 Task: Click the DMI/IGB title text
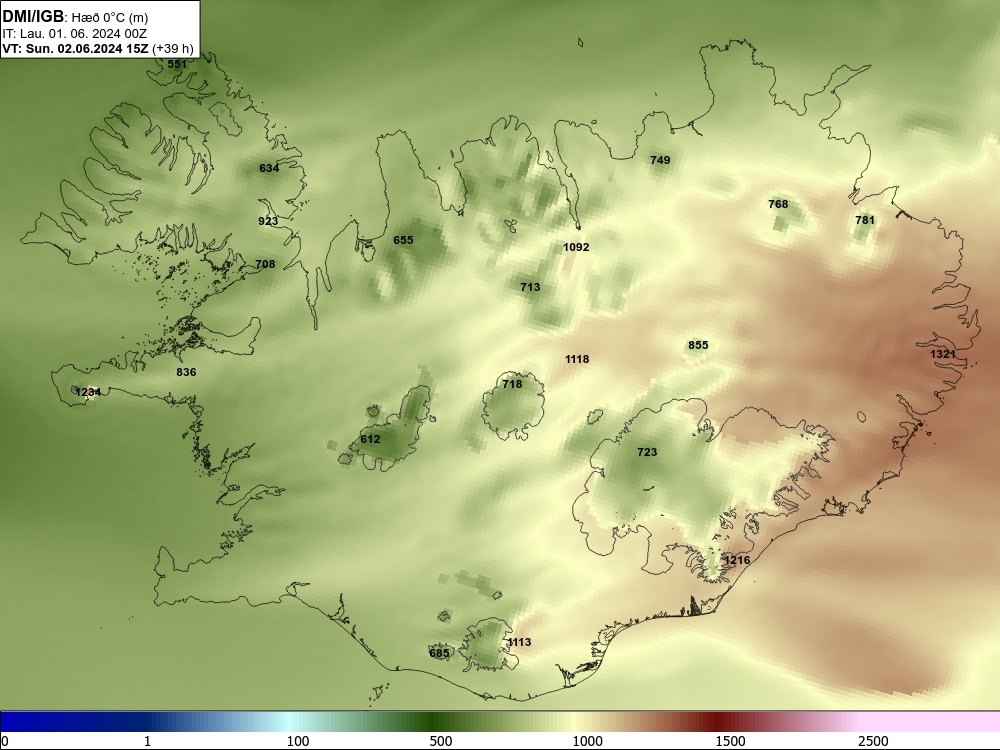(x=33, y=16)
